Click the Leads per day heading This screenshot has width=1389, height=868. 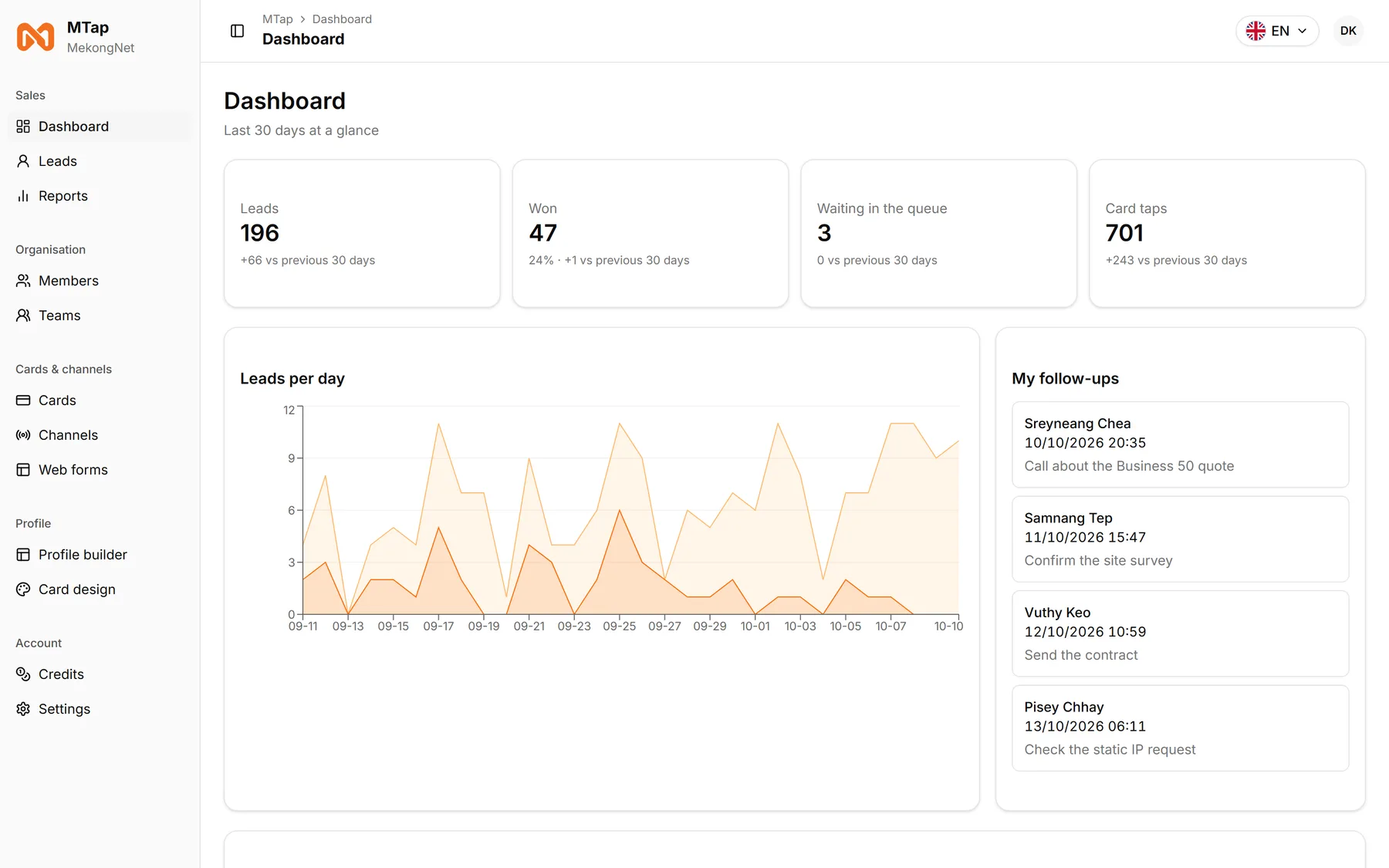pos(292,379)
